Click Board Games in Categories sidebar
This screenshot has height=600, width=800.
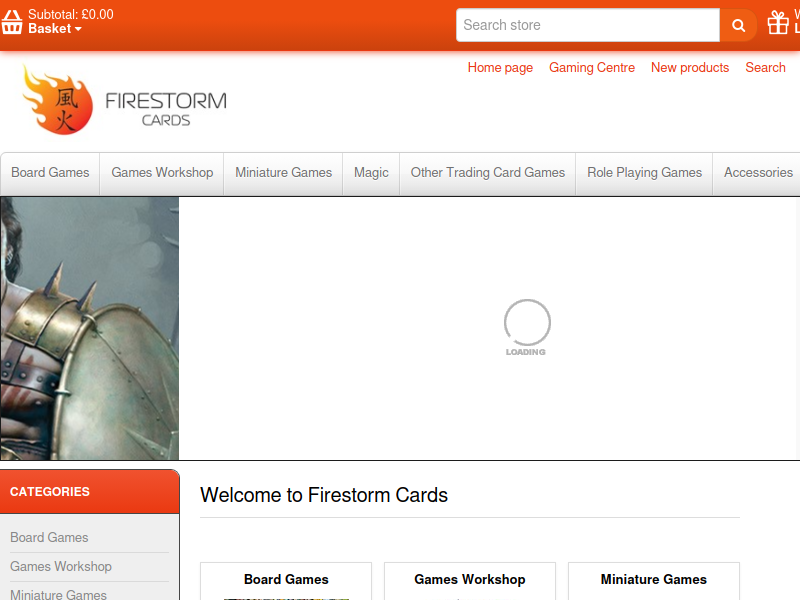pos(49,538)
